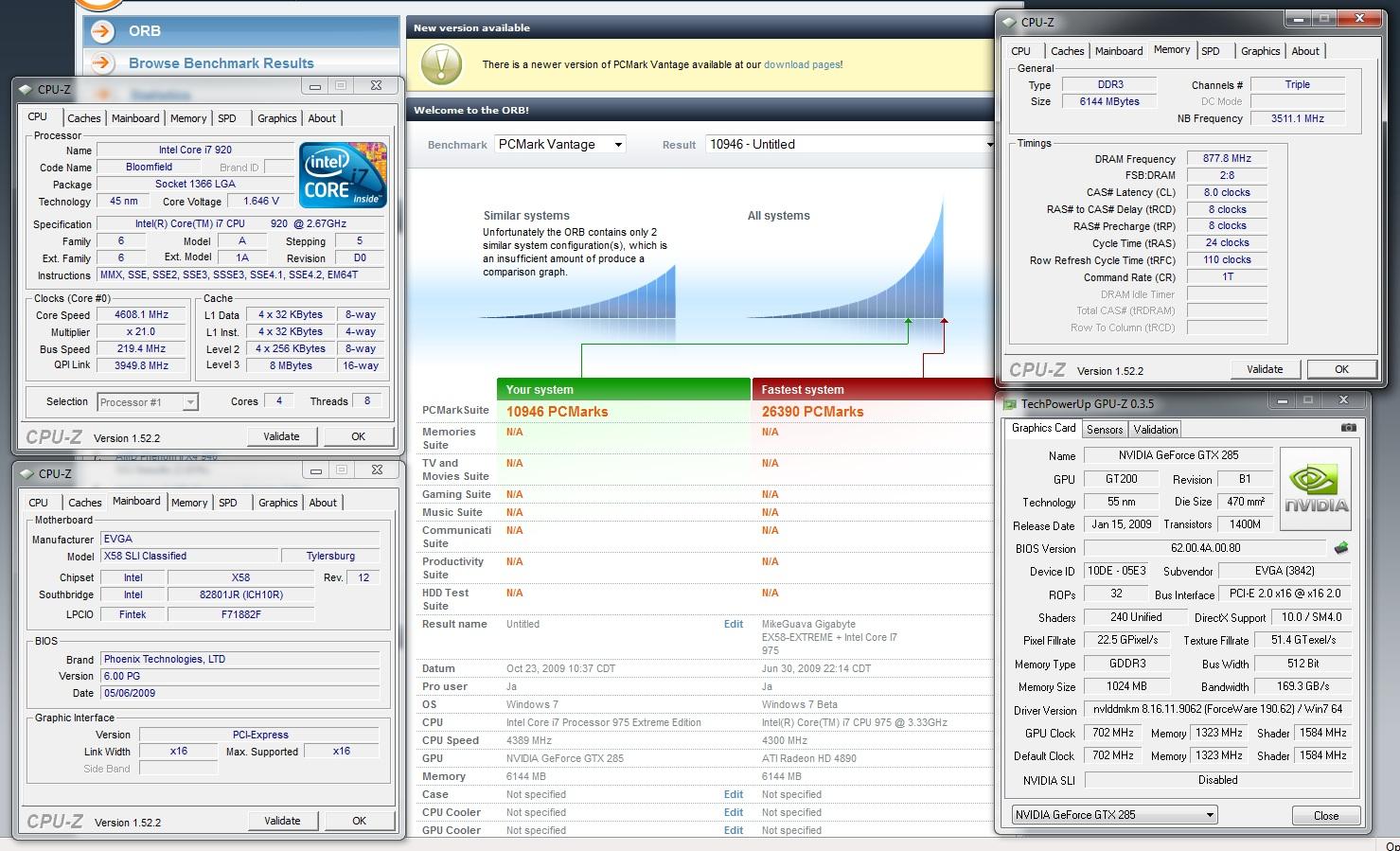
Task: Click the NVIDIA GeForce GTX 285 name field
Action: [1178, 455]
